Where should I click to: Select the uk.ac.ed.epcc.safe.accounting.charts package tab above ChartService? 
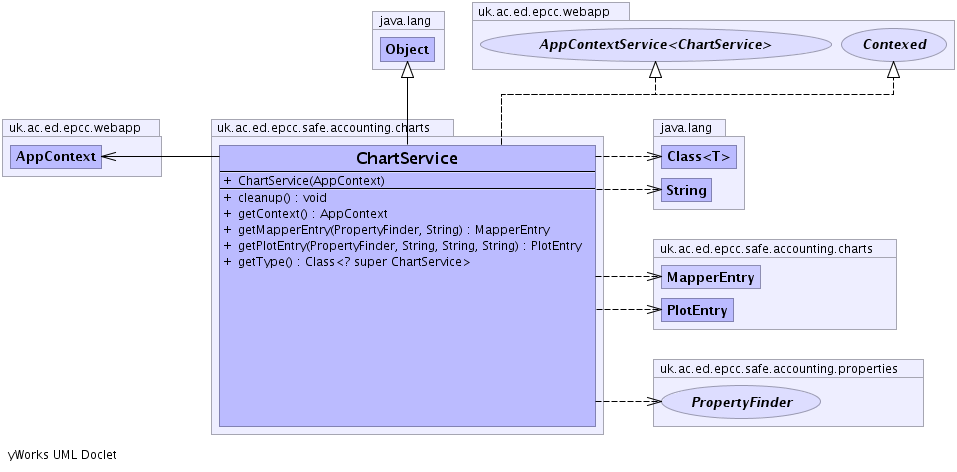point(333,127)
